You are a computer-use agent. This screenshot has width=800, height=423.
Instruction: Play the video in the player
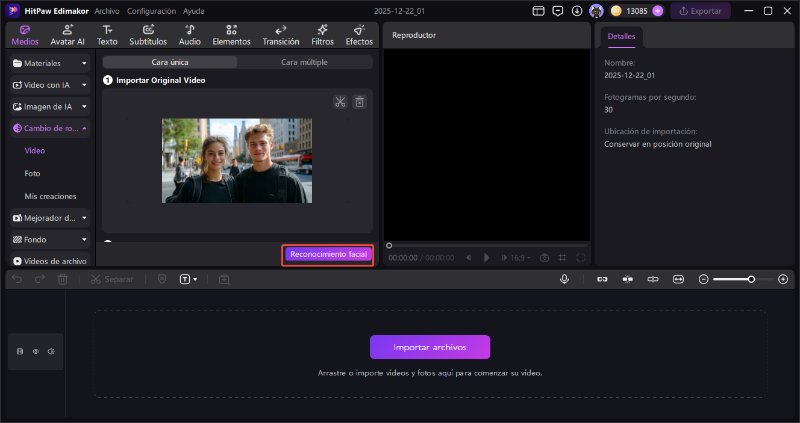(x=486, y=258)
